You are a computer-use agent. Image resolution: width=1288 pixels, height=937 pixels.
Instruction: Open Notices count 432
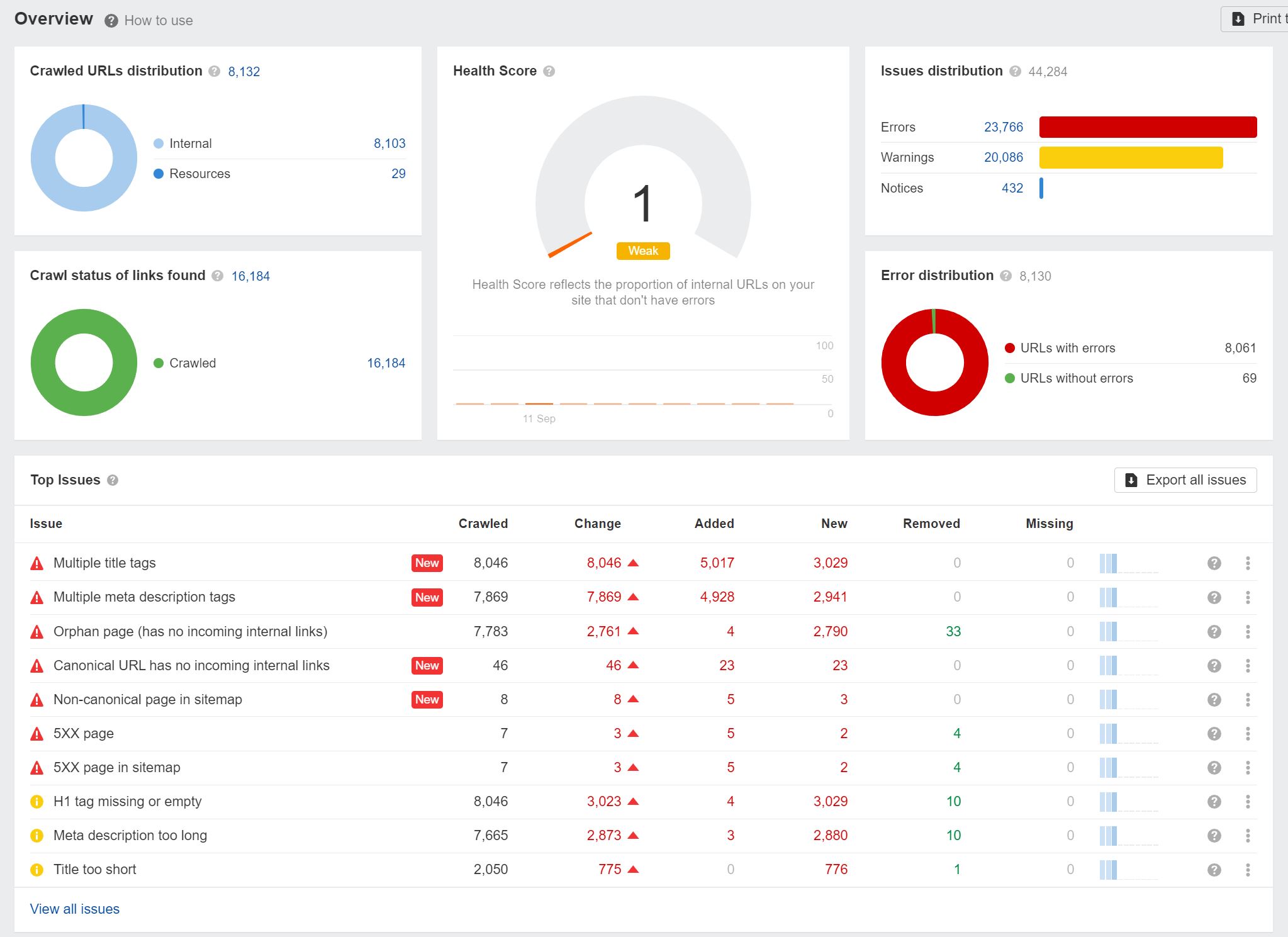[x=1012, y=188]
